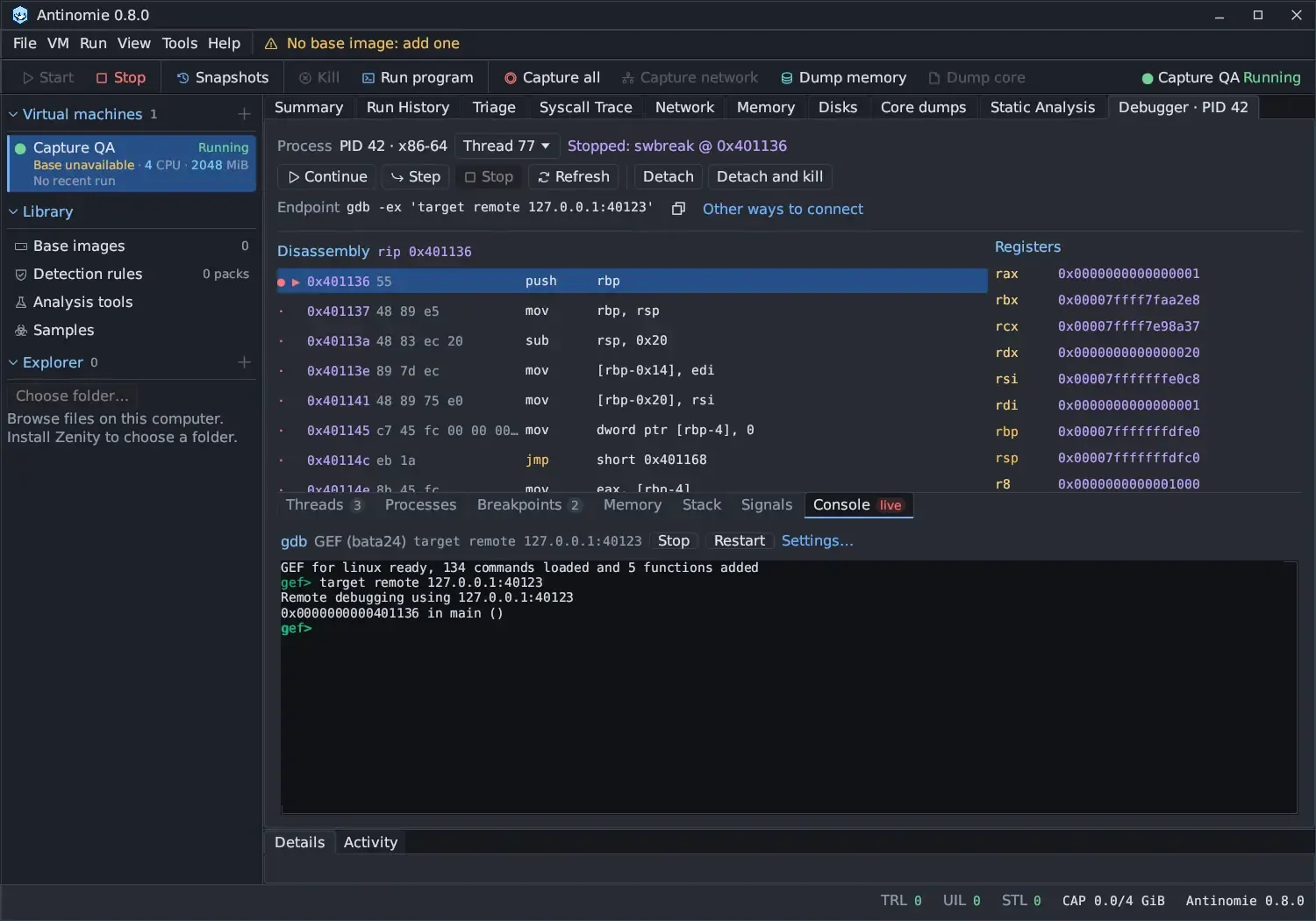Image resolution: width=1316 pixels, height=921 pixels.
Task: Select the Capture QA virtual machine
Action: [132, 163]
